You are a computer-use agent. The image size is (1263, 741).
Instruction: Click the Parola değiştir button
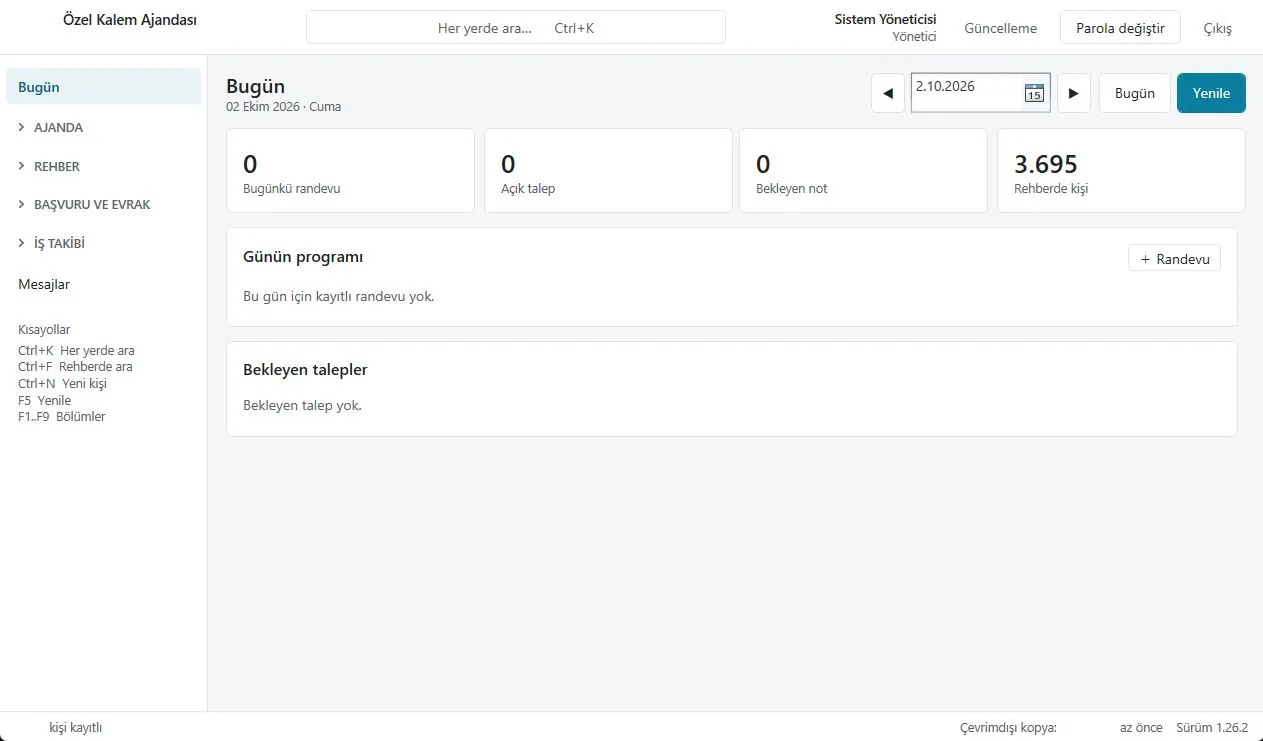point(1120,28)
